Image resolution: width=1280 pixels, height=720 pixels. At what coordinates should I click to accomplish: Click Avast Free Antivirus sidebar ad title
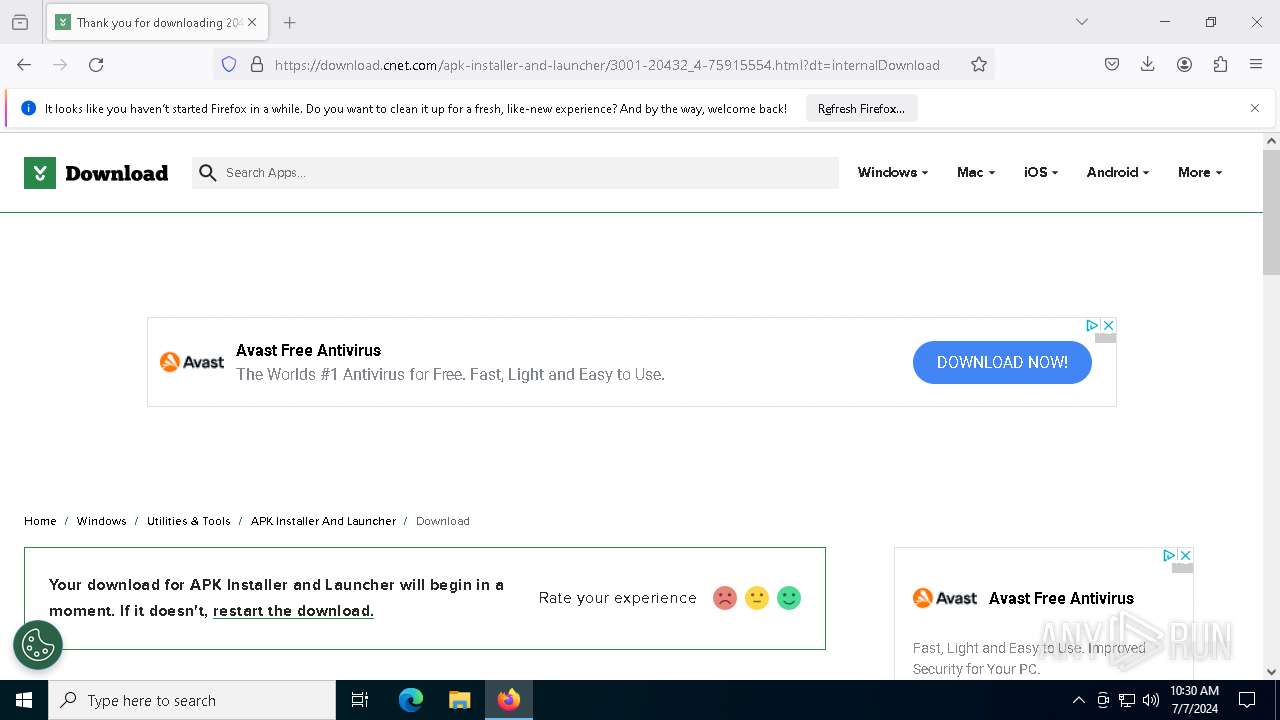(1061, 598)
